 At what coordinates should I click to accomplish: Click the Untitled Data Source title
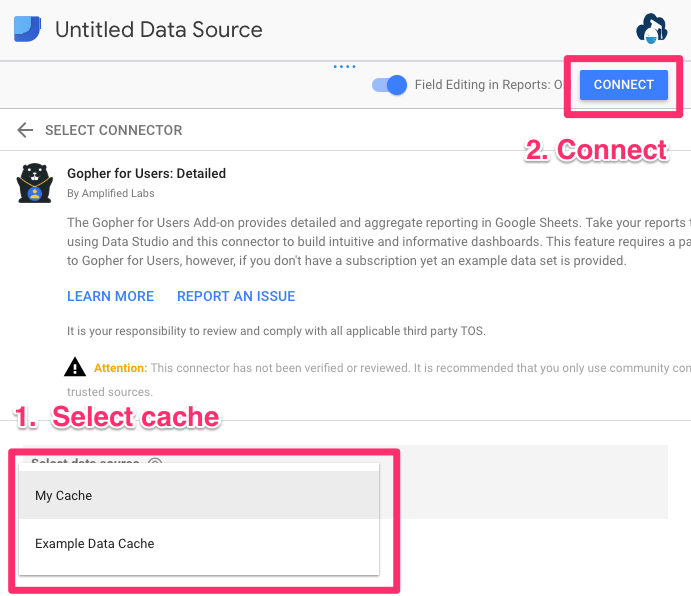(158, 30)
